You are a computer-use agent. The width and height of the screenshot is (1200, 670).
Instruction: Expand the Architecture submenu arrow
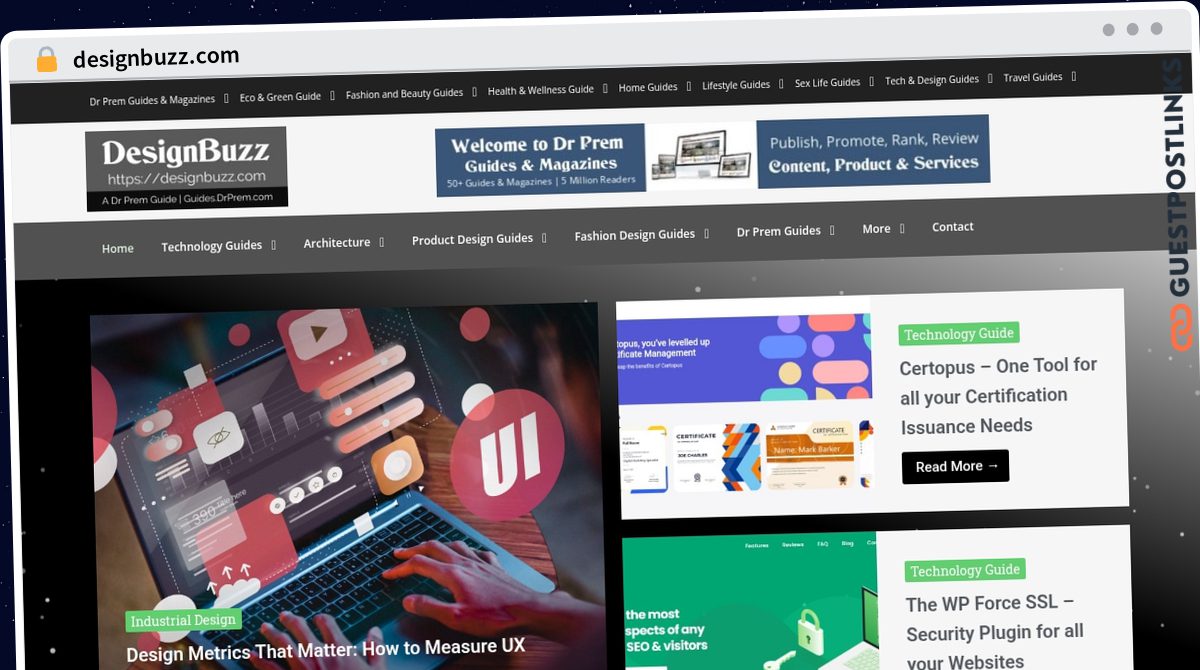point(381,241)
